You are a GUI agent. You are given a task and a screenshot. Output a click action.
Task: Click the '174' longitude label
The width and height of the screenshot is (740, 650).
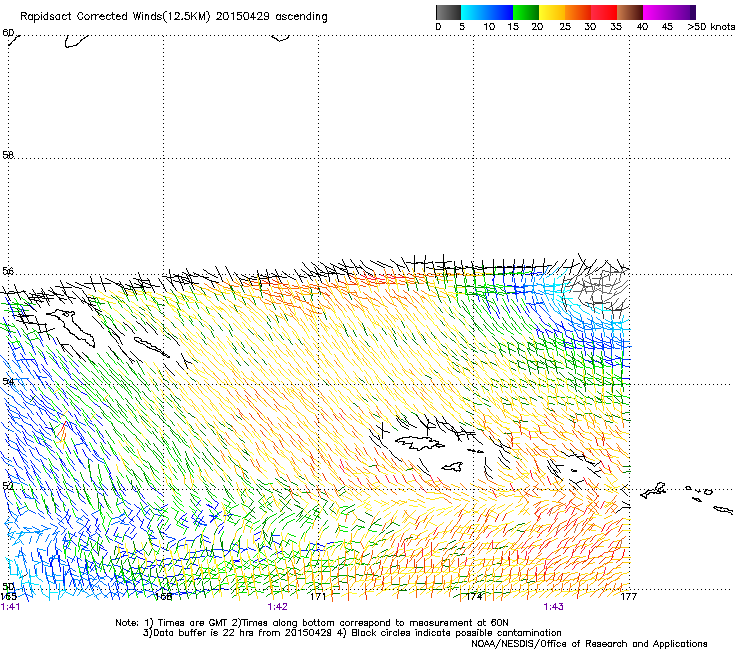pyautogui.click(x=474, y=597)
